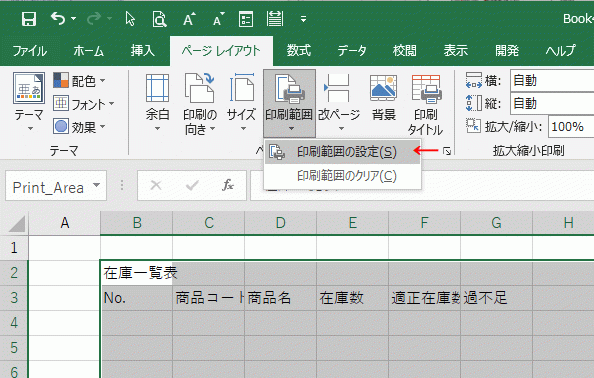Click the pointer select objects icon

point(130,19)
